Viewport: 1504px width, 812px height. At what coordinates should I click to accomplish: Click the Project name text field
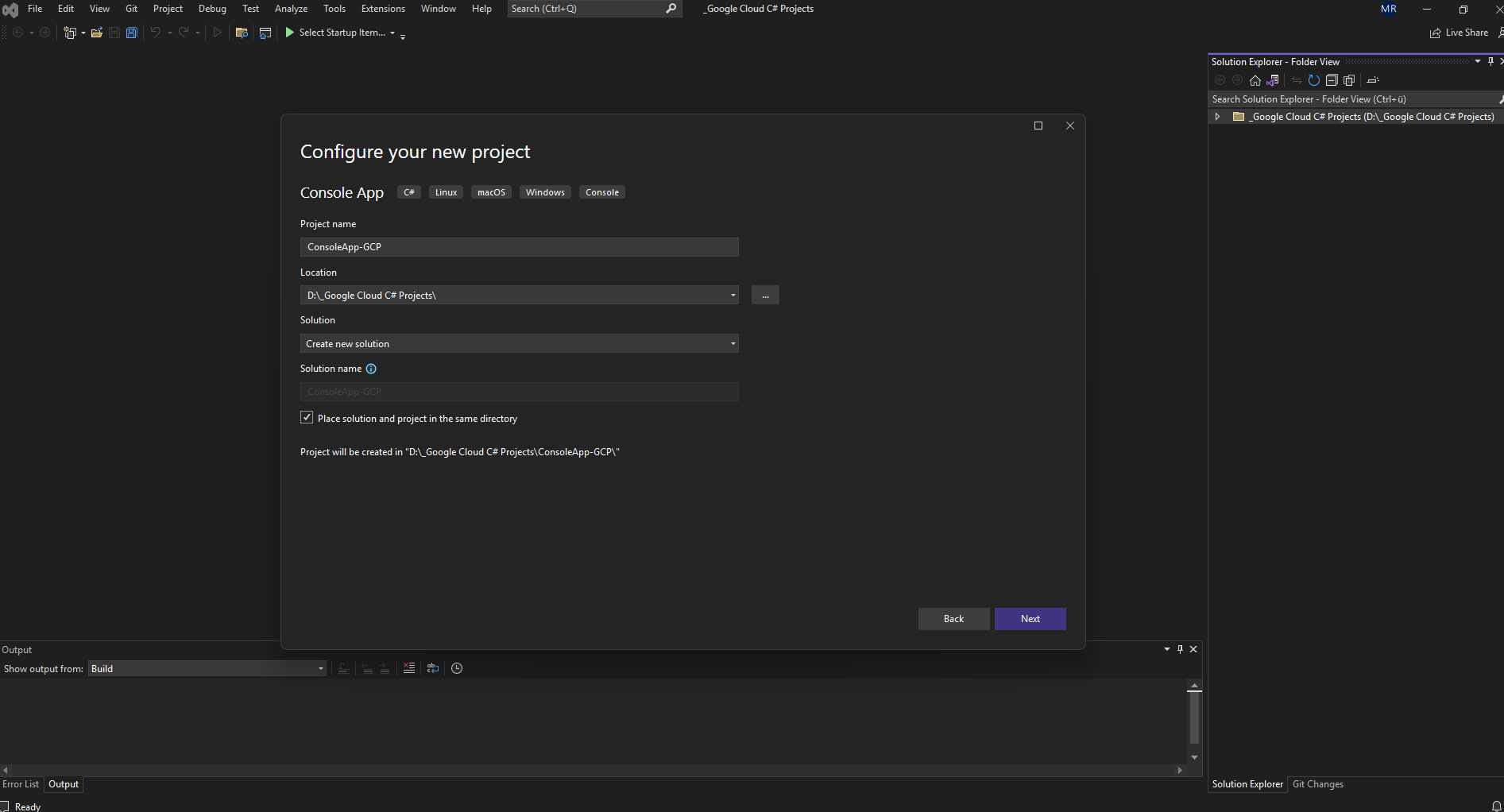[x=519, y=247]
